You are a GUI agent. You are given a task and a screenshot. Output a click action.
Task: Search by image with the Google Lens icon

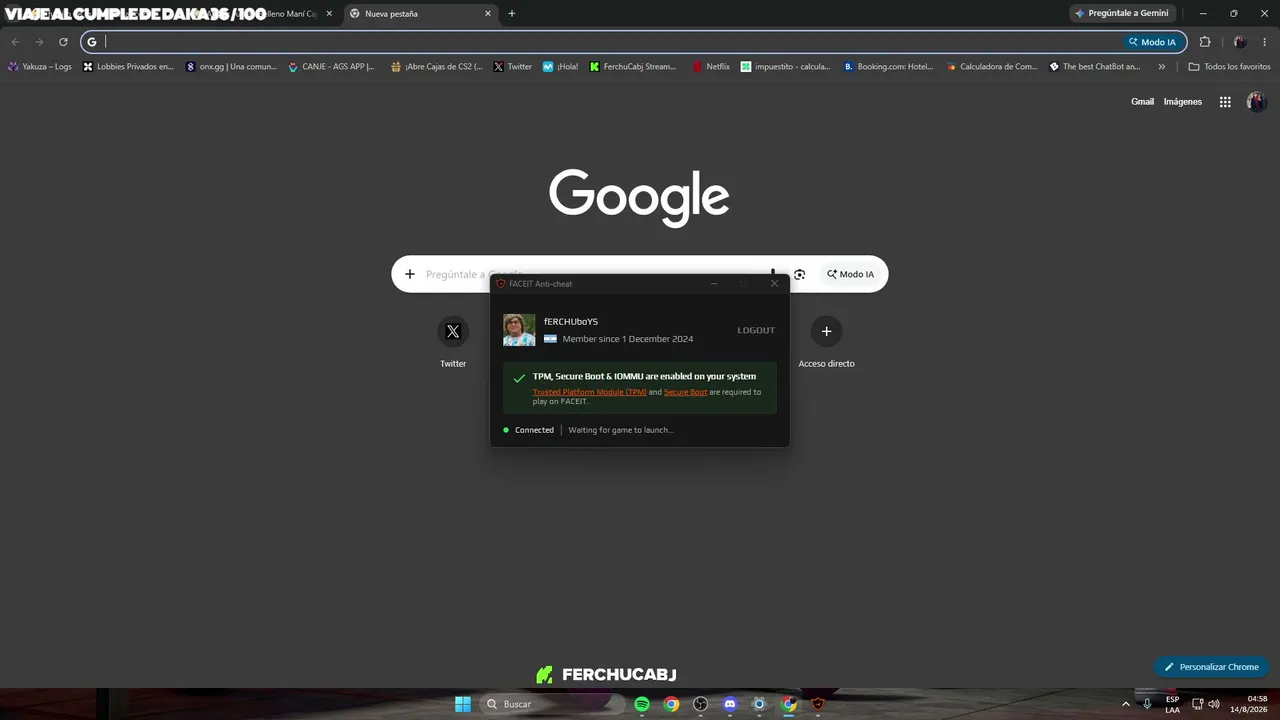(x=799, y=274)
